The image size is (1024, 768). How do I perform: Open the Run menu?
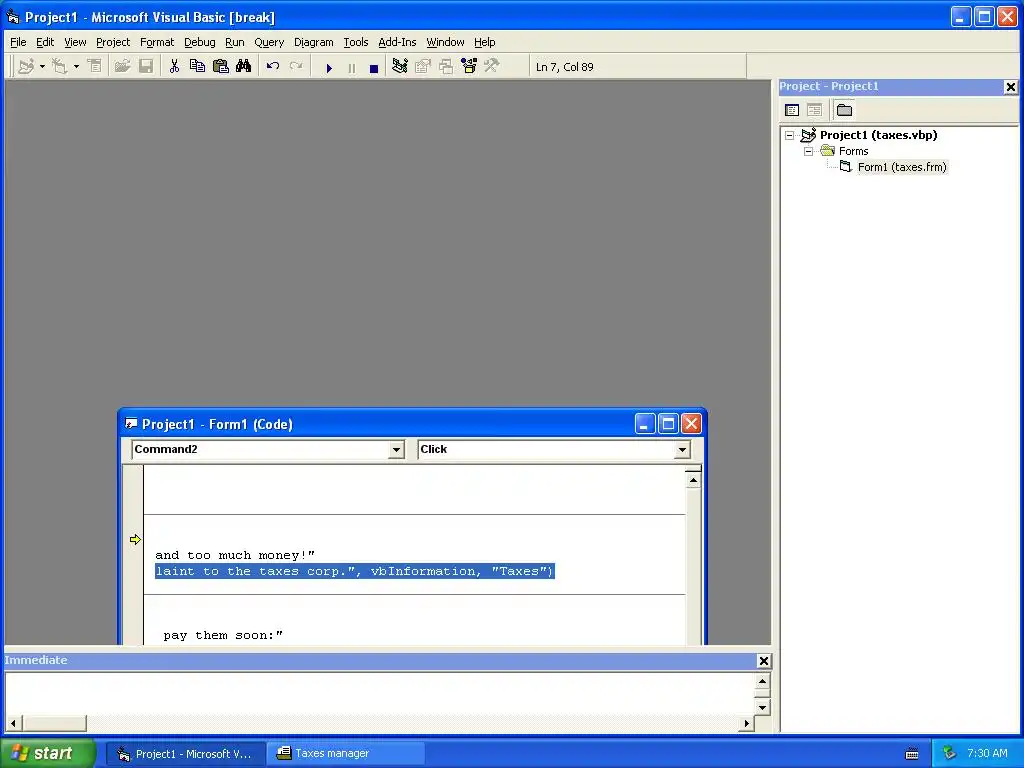pos(234,42)
